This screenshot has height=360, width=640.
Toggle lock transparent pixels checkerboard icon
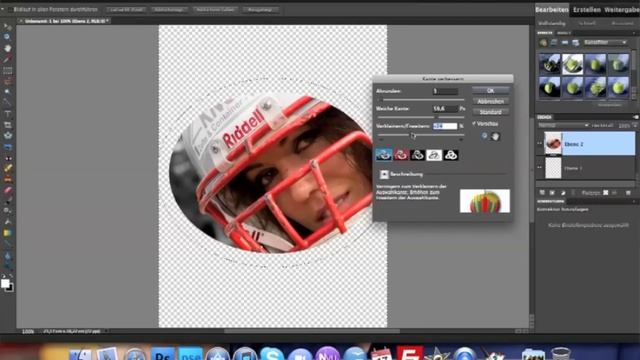[x=606, y=193]
